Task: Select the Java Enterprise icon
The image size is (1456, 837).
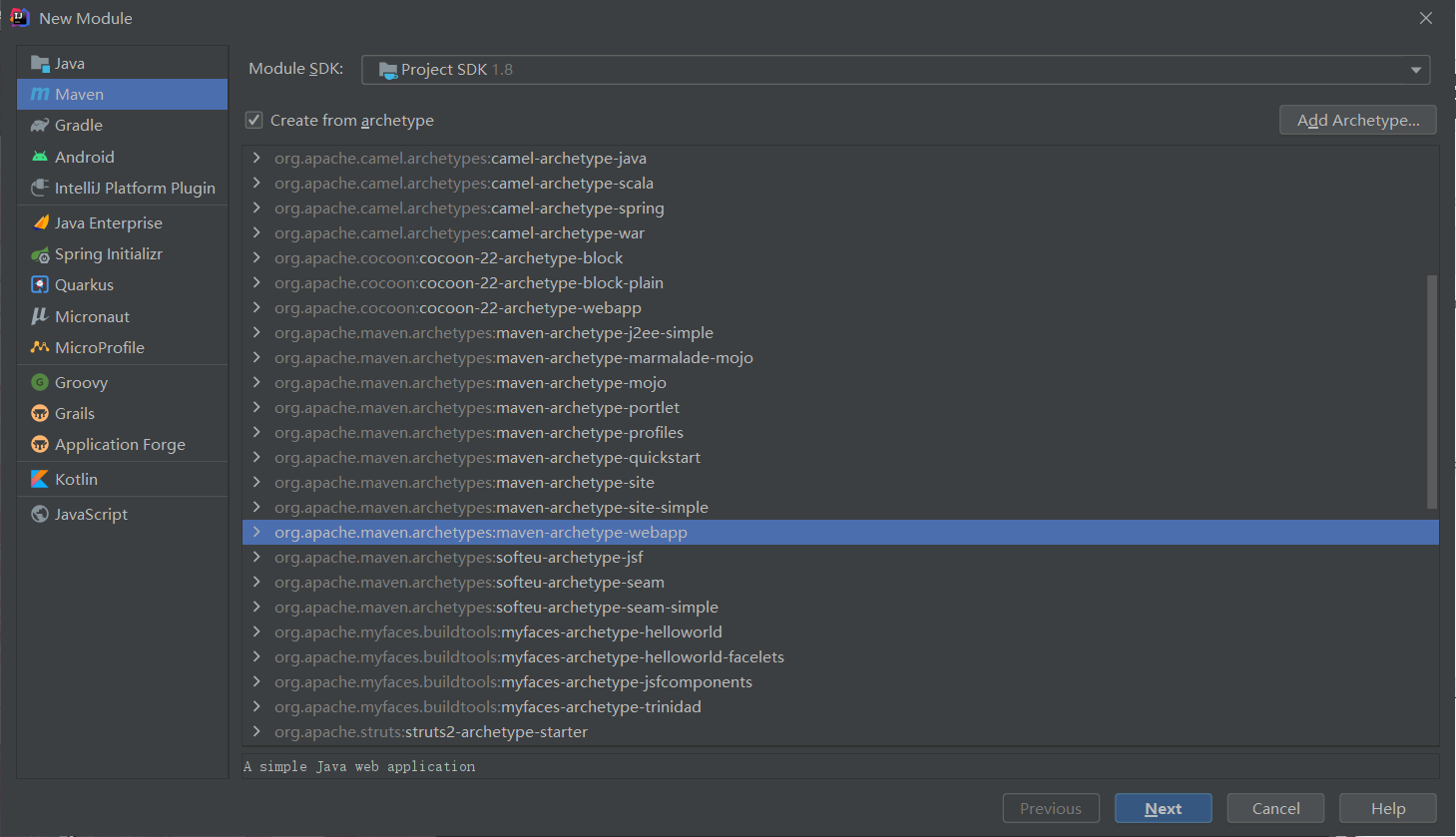Action: 40,222
